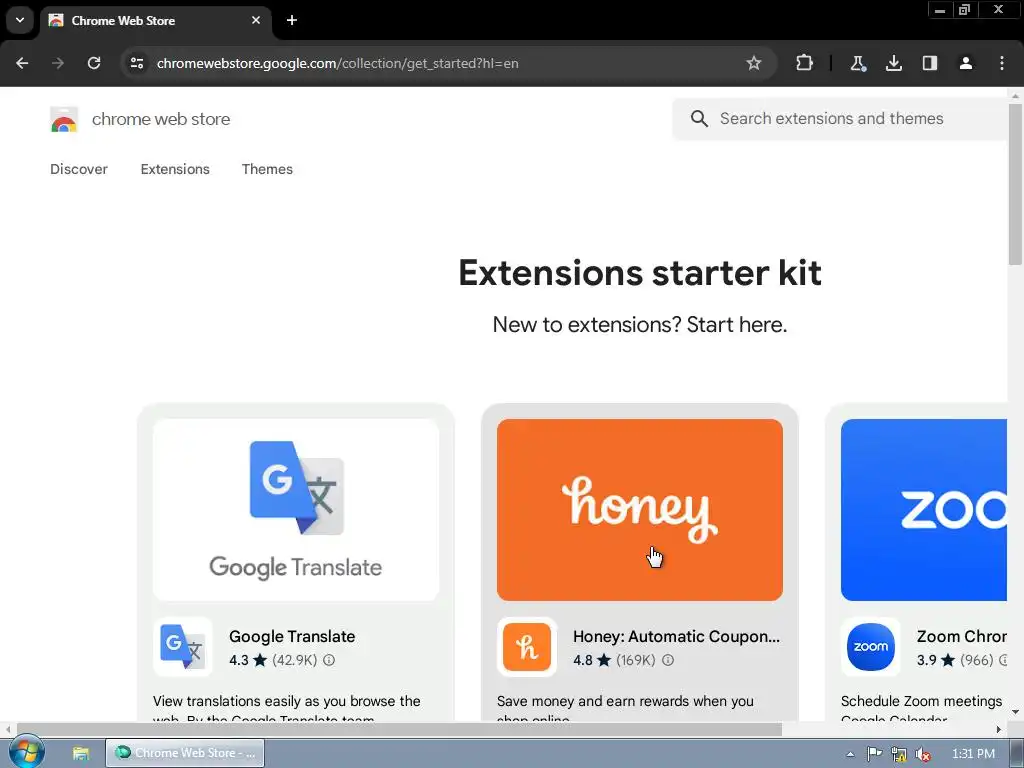Open the Google Translate title link
Image resolution: width=1024 pixels, height=768 pixels.
pos(292,636)
